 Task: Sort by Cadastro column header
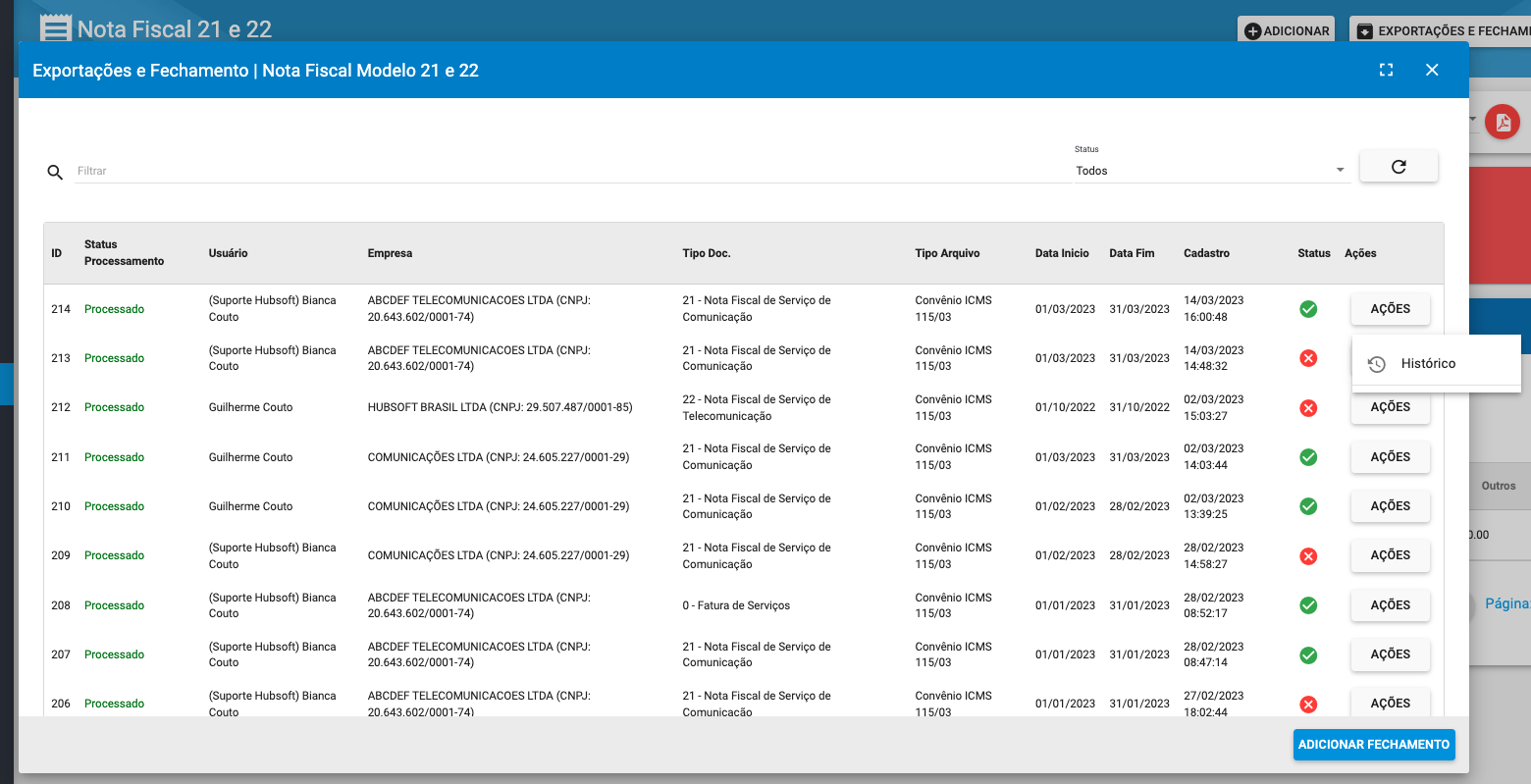1206,253
